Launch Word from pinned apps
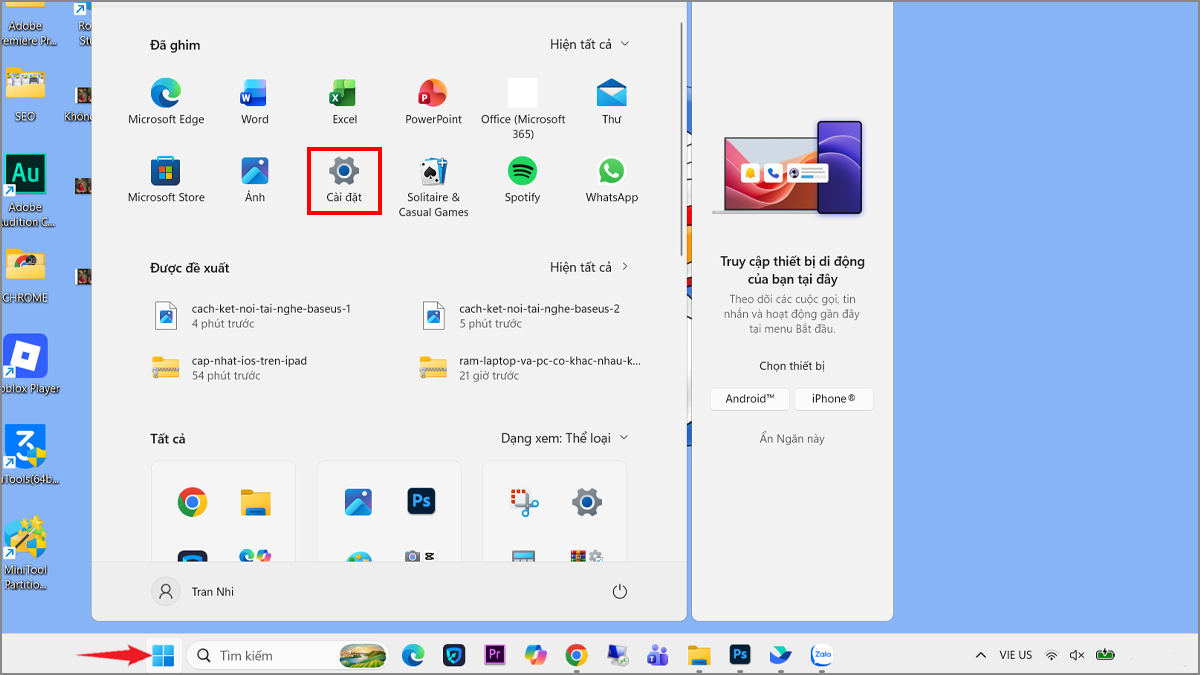Image resolution: width=1200 pixels, height=675 pixels. tap(255, 102)
